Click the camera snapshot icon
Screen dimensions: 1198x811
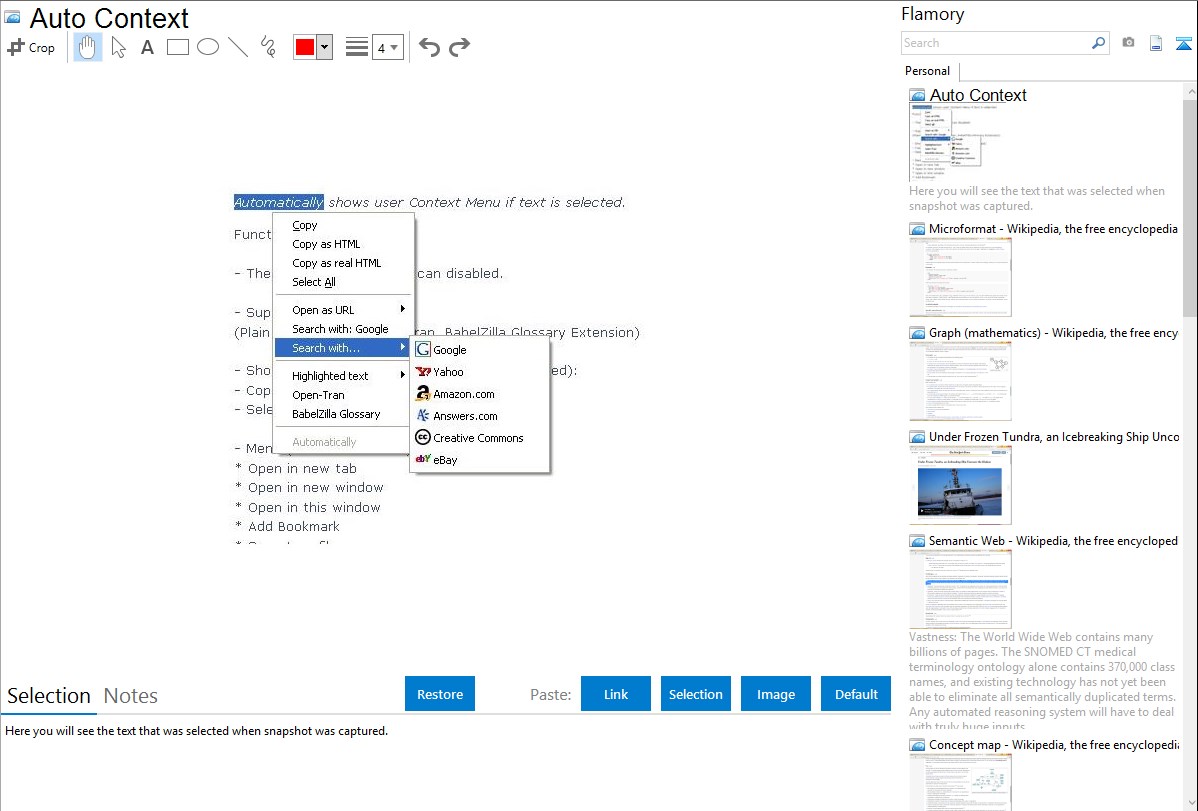click(1128, 43)
